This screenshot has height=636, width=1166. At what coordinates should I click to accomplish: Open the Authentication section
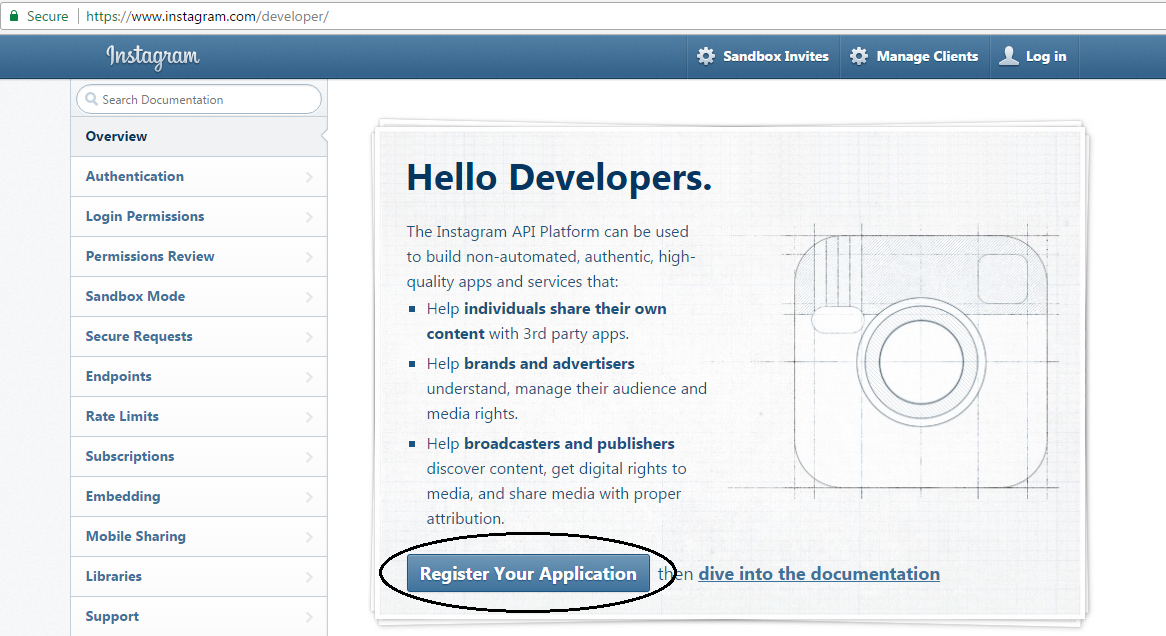pos(199,176)
